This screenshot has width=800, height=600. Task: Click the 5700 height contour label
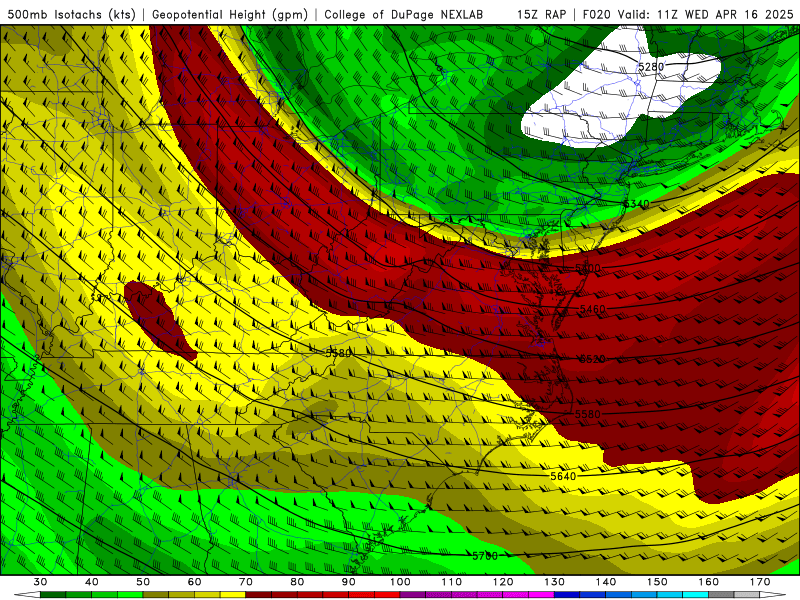point(485,556)
